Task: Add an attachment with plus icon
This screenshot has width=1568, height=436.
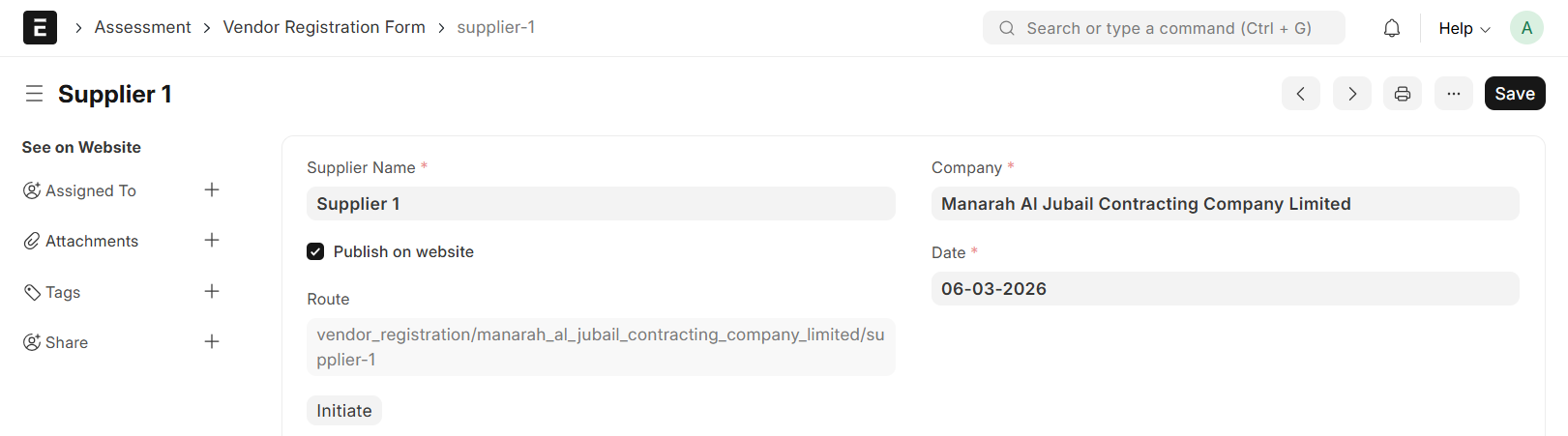Action: [212, 241]
